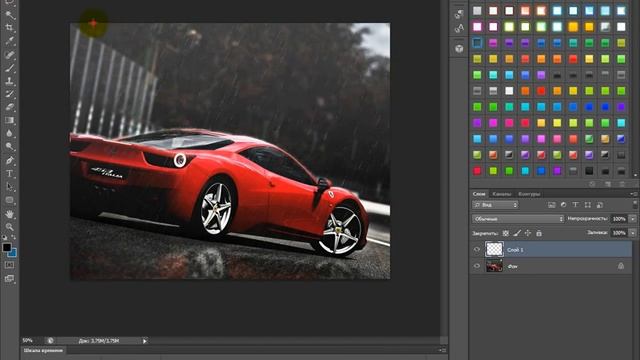This screenshot has height=360, width=640.
Task: Toggle lock all for layer
Action: [x=539, y=233]
